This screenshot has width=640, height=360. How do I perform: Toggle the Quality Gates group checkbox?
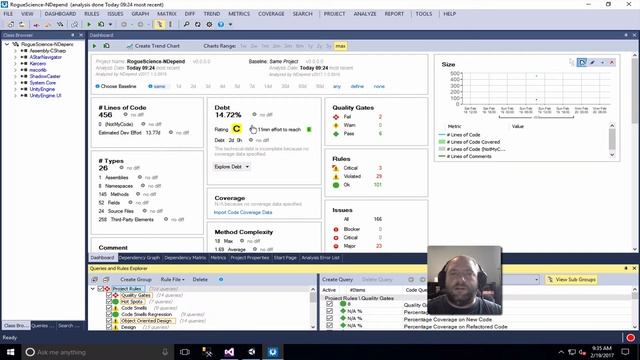click(x=109, y=295)
